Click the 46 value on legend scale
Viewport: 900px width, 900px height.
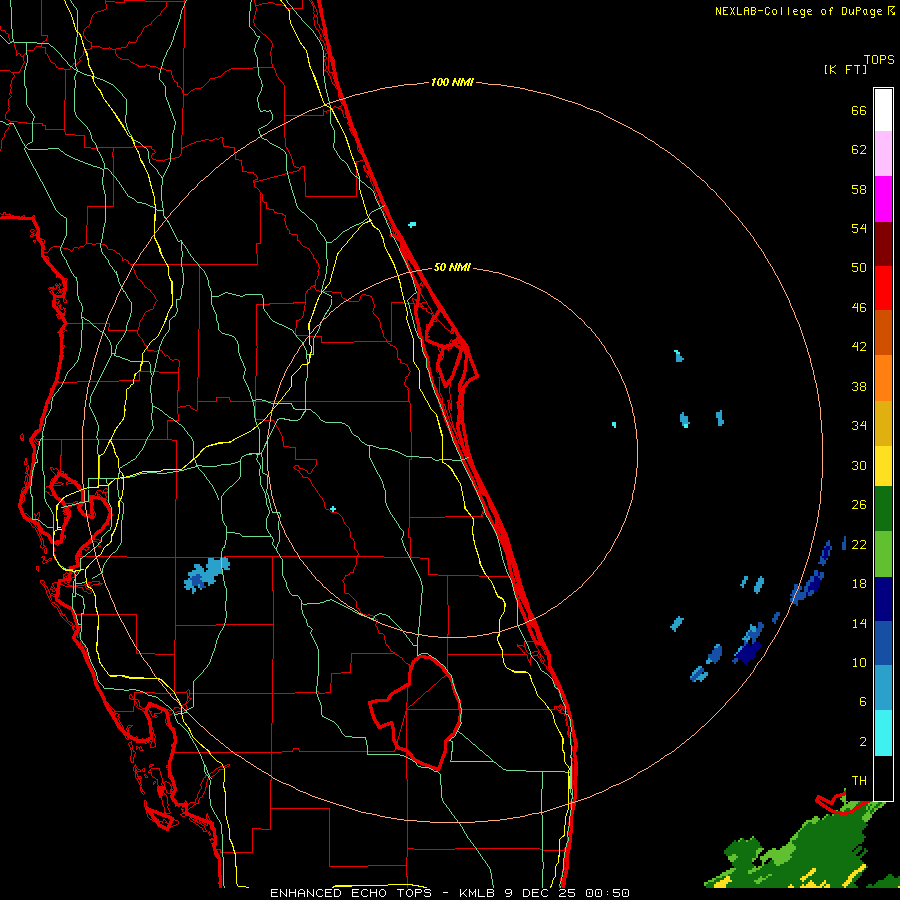click(x=859, y=308)
